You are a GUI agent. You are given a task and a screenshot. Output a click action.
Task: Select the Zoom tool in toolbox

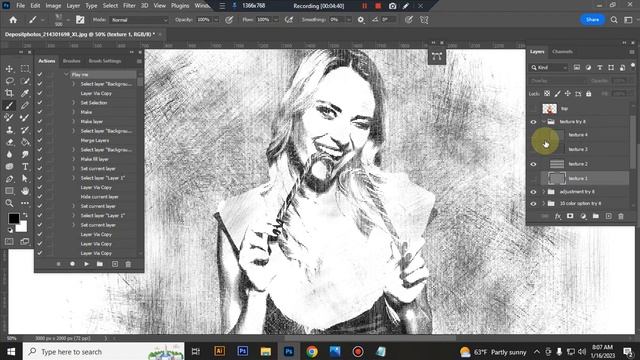pos(9,203)
